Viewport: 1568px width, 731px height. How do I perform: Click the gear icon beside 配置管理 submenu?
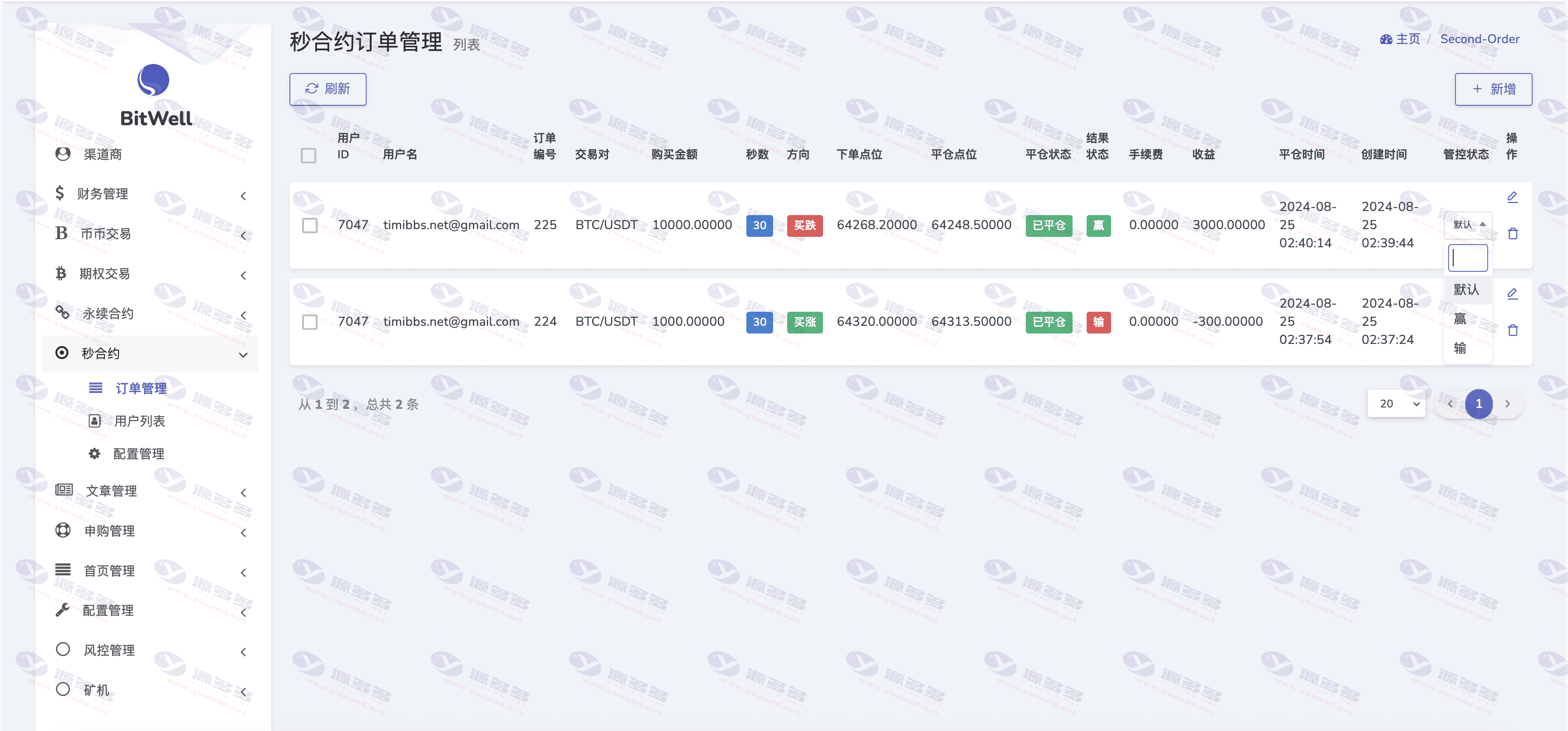pos(94,453)
